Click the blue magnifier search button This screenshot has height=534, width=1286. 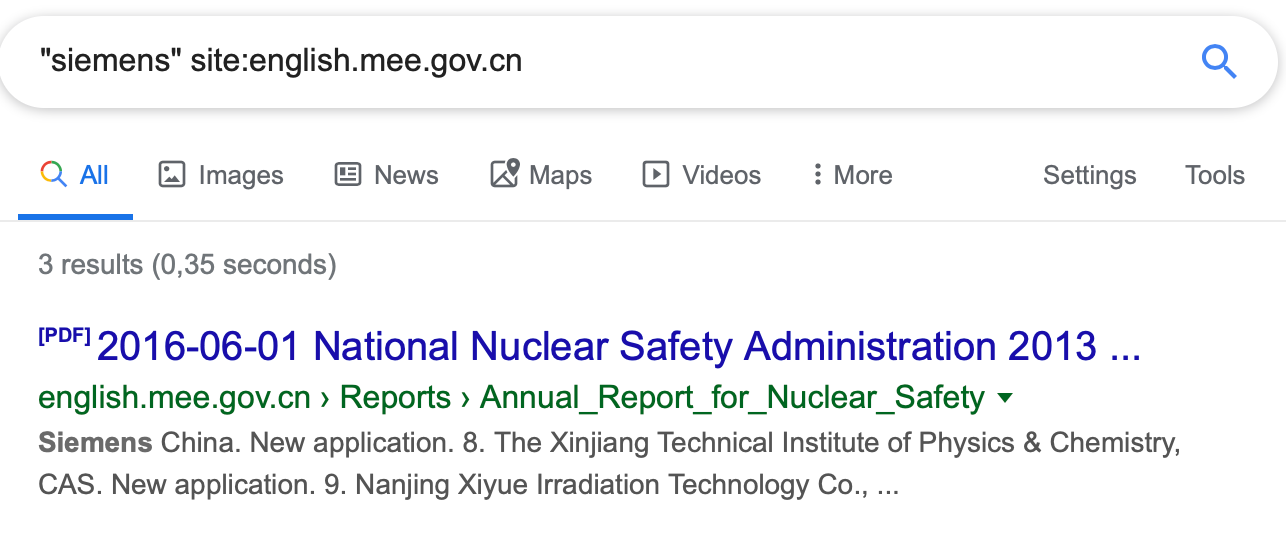coord(1219,62)
